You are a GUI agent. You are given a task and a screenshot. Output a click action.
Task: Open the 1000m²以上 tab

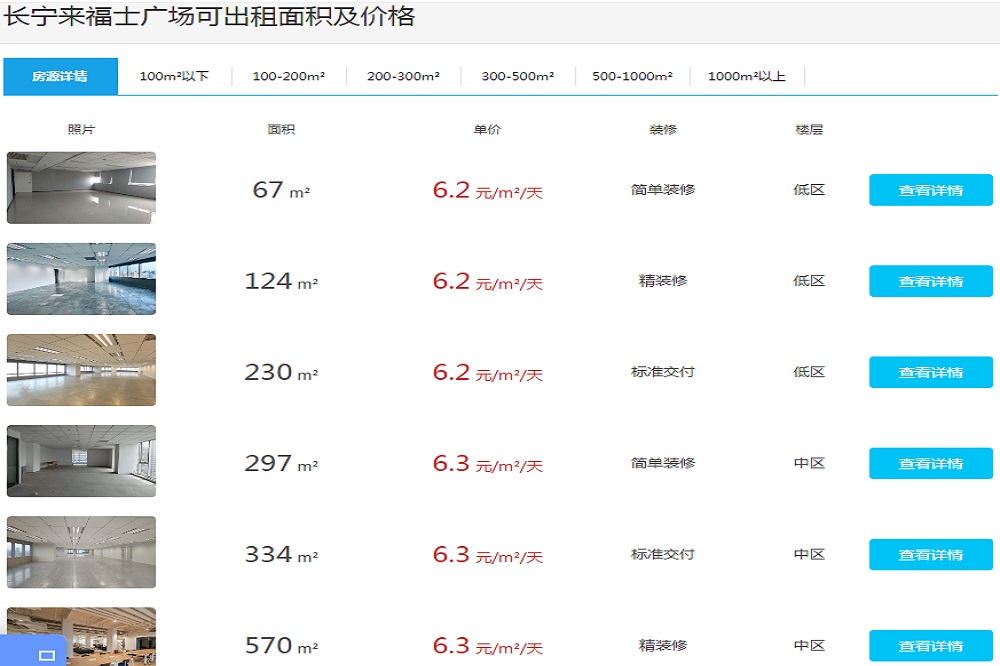tap(747, 77)
